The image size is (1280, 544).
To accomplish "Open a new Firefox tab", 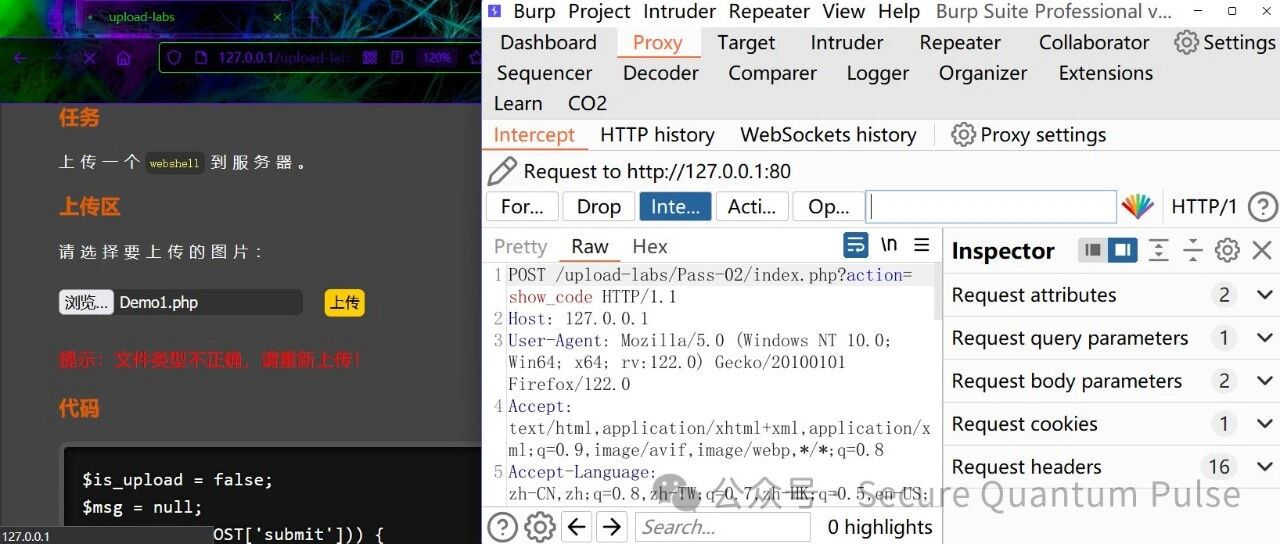I will point(315,17).
